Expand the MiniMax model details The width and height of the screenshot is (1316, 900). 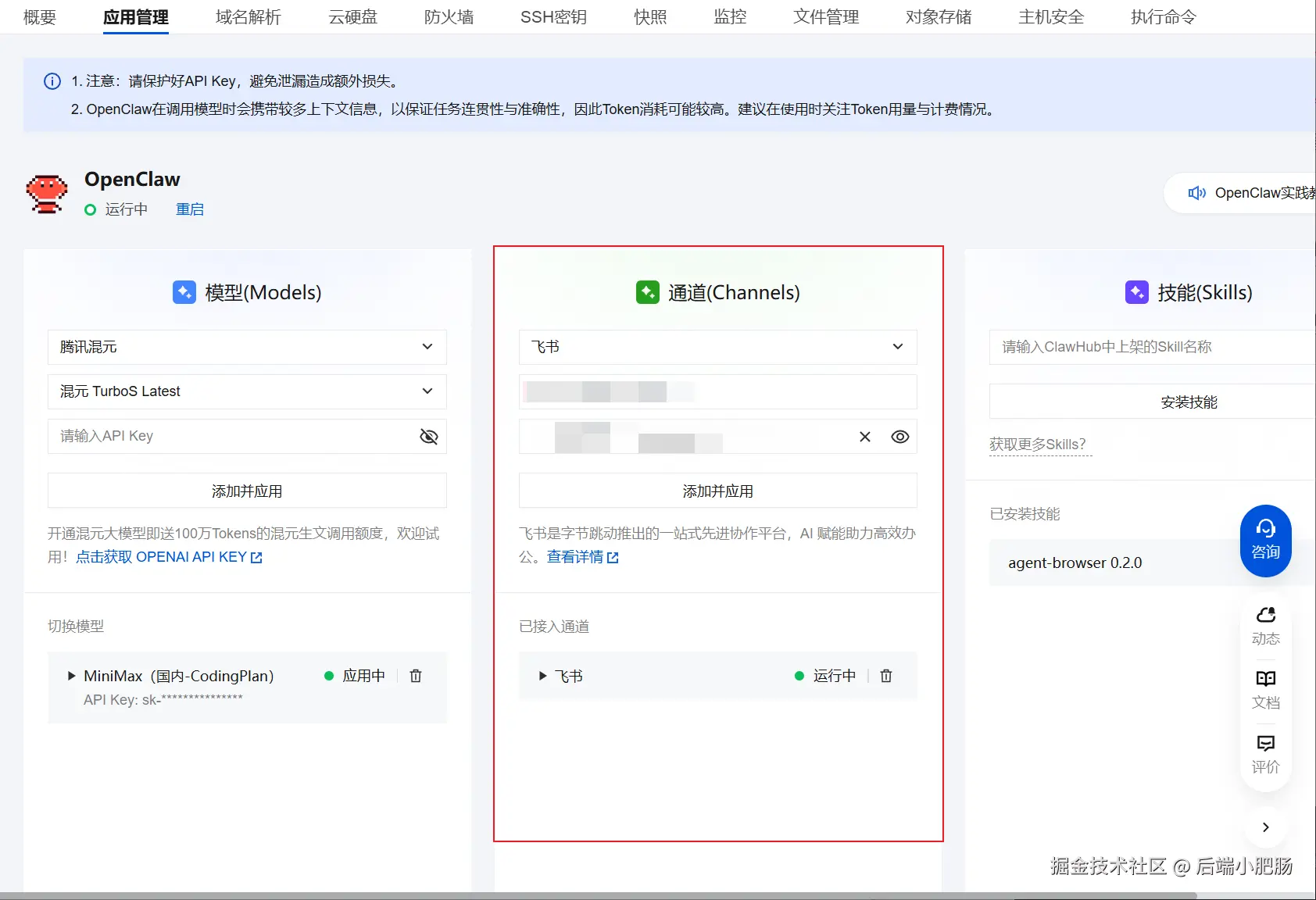click(x=72, y=676)
